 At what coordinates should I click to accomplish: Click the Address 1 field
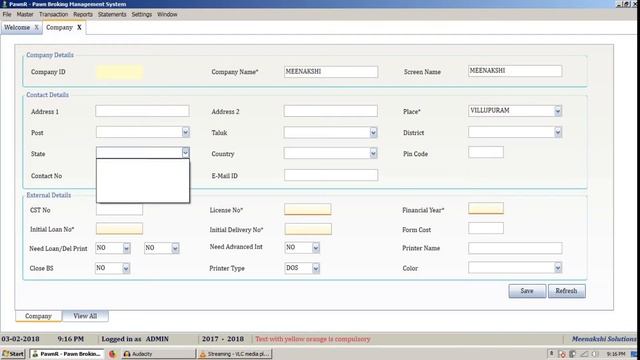142,111
